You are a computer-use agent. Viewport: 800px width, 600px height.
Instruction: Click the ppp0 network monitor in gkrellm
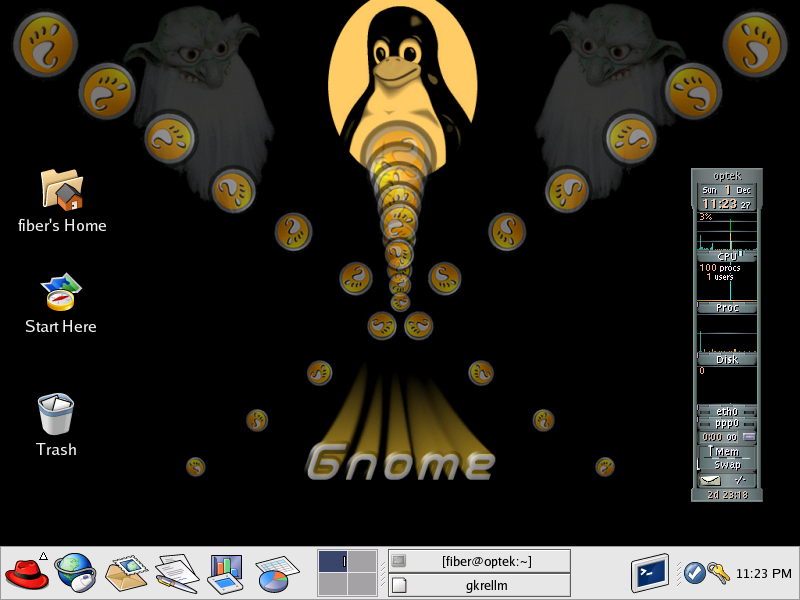pyautogui.click(x=727, y=423)
